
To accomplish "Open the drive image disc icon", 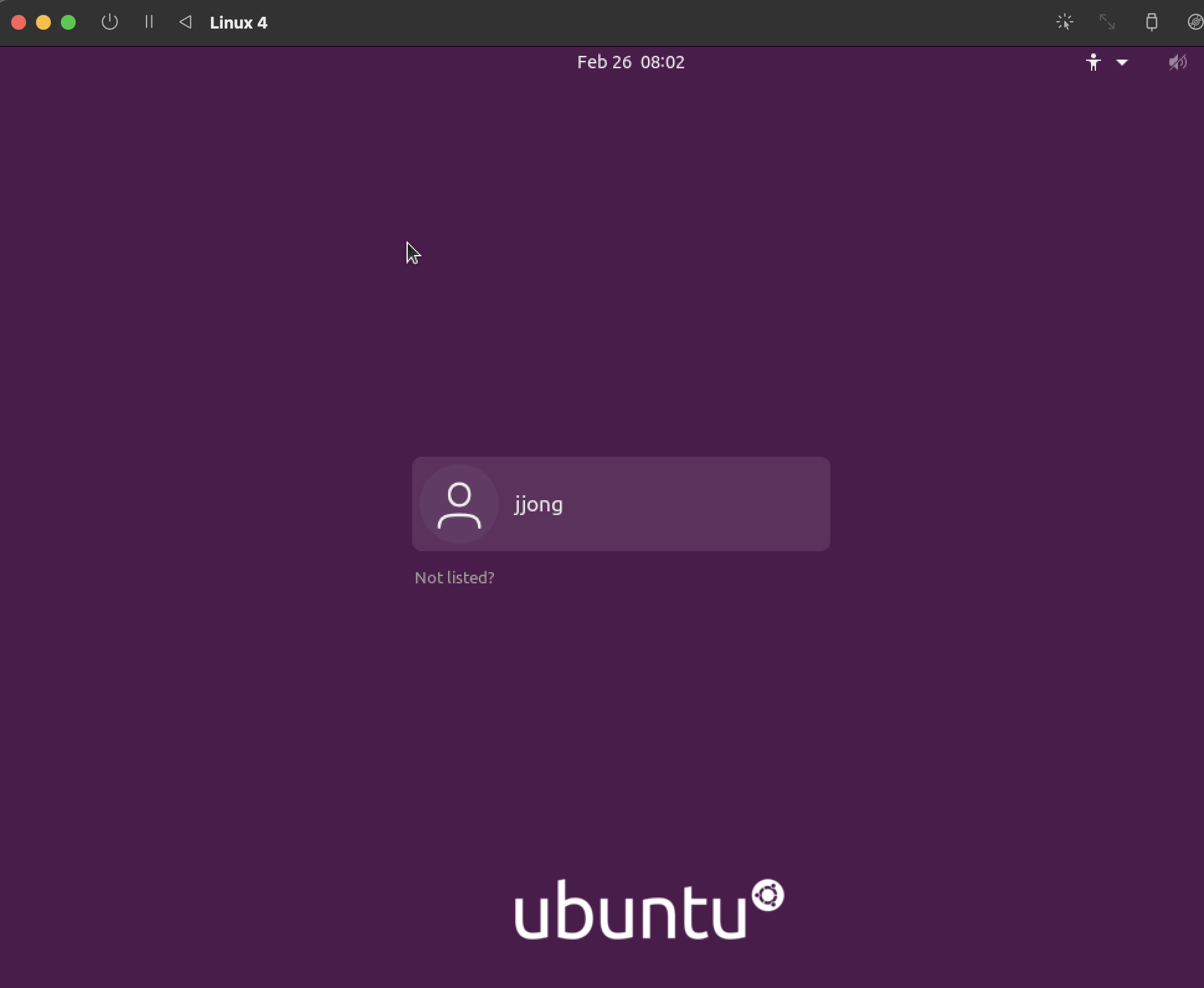I will [x=1195, y=22].
